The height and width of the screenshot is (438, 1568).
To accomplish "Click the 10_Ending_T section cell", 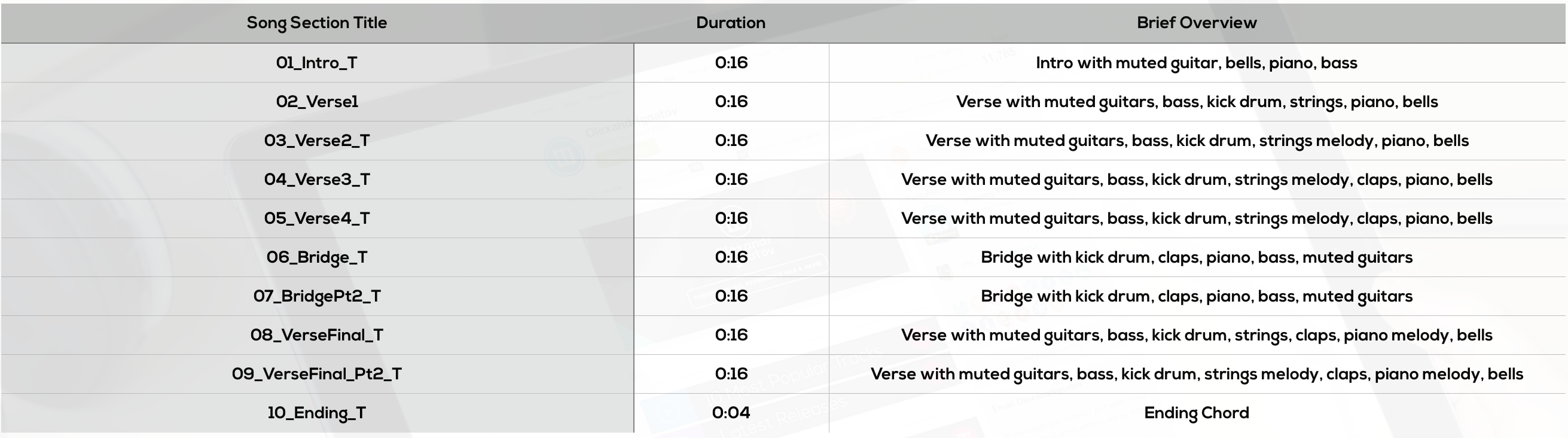I will click(316, 413).
